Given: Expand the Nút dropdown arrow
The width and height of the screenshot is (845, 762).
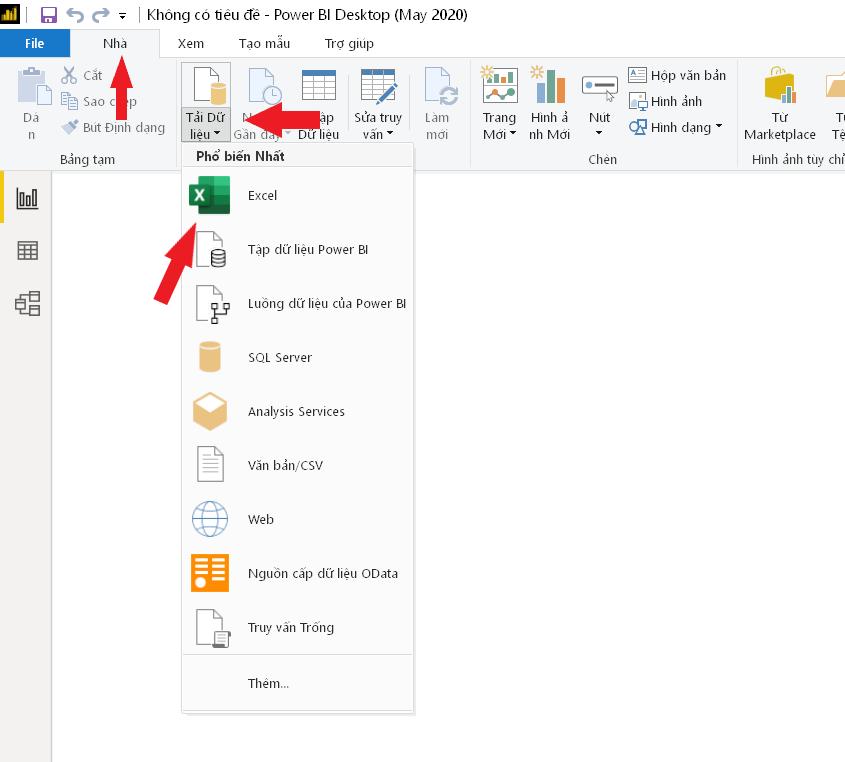Looking at the screenshot, I should point(599,133).
